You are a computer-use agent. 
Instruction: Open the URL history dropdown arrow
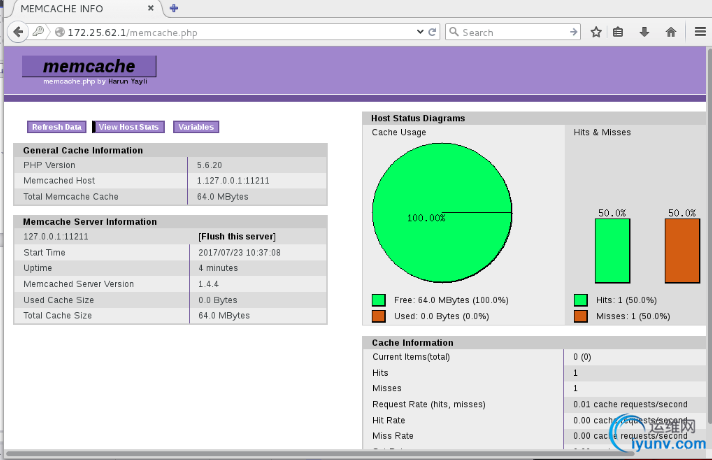[x=420, y=32]
